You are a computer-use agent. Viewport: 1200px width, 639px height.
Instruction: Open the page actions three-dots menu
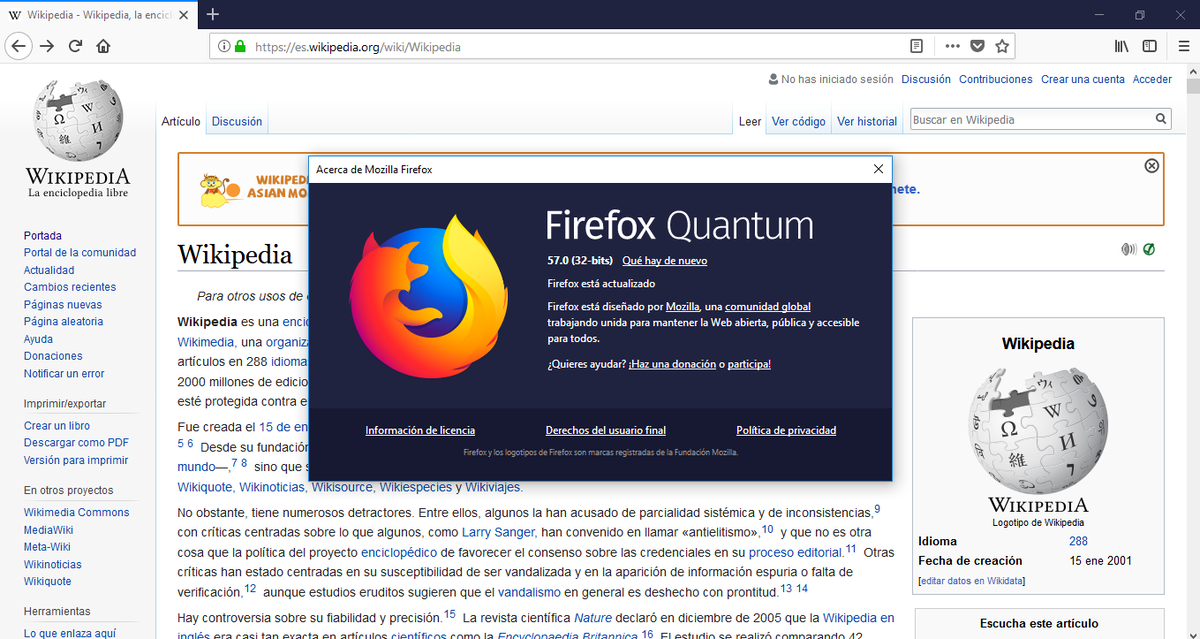[x=952, y=46]
